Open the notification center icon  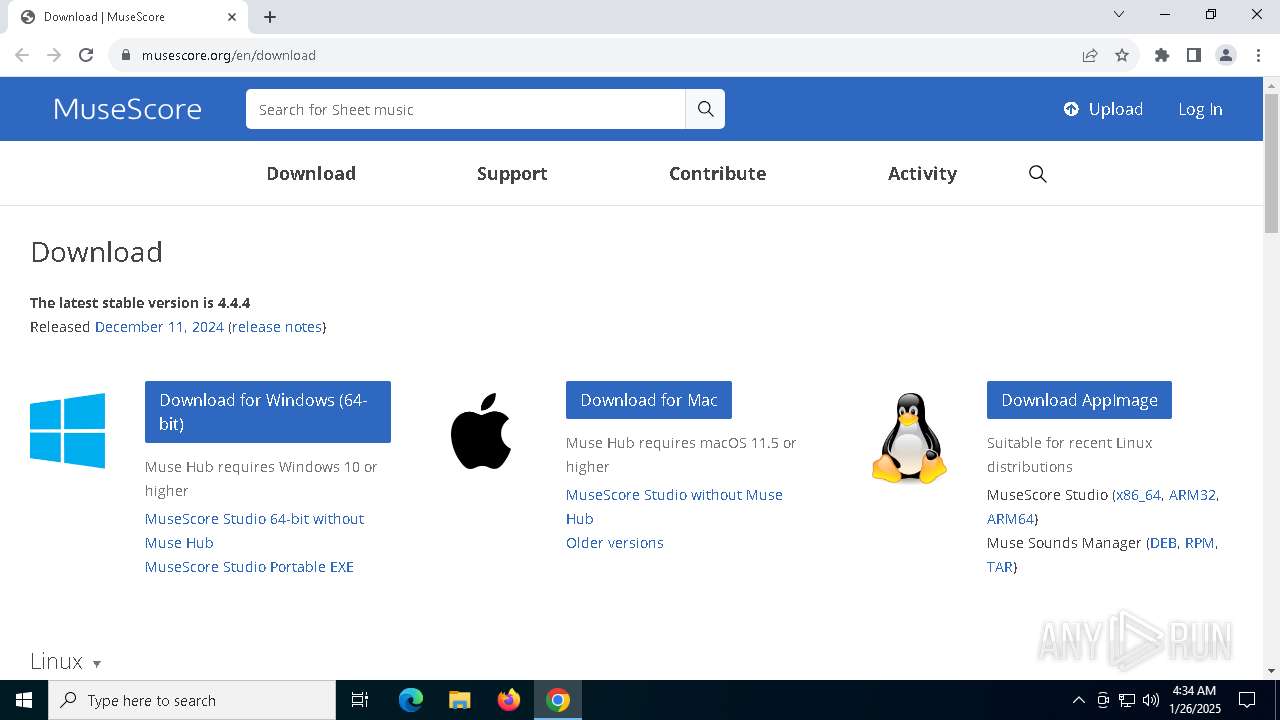(x=1247, y=700)
